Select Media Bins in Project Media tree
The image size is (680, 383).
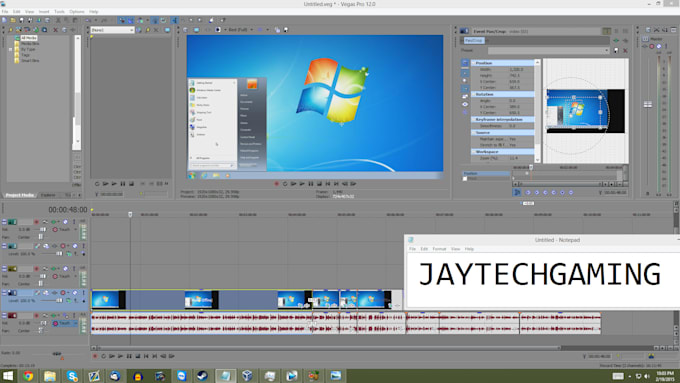30,44
